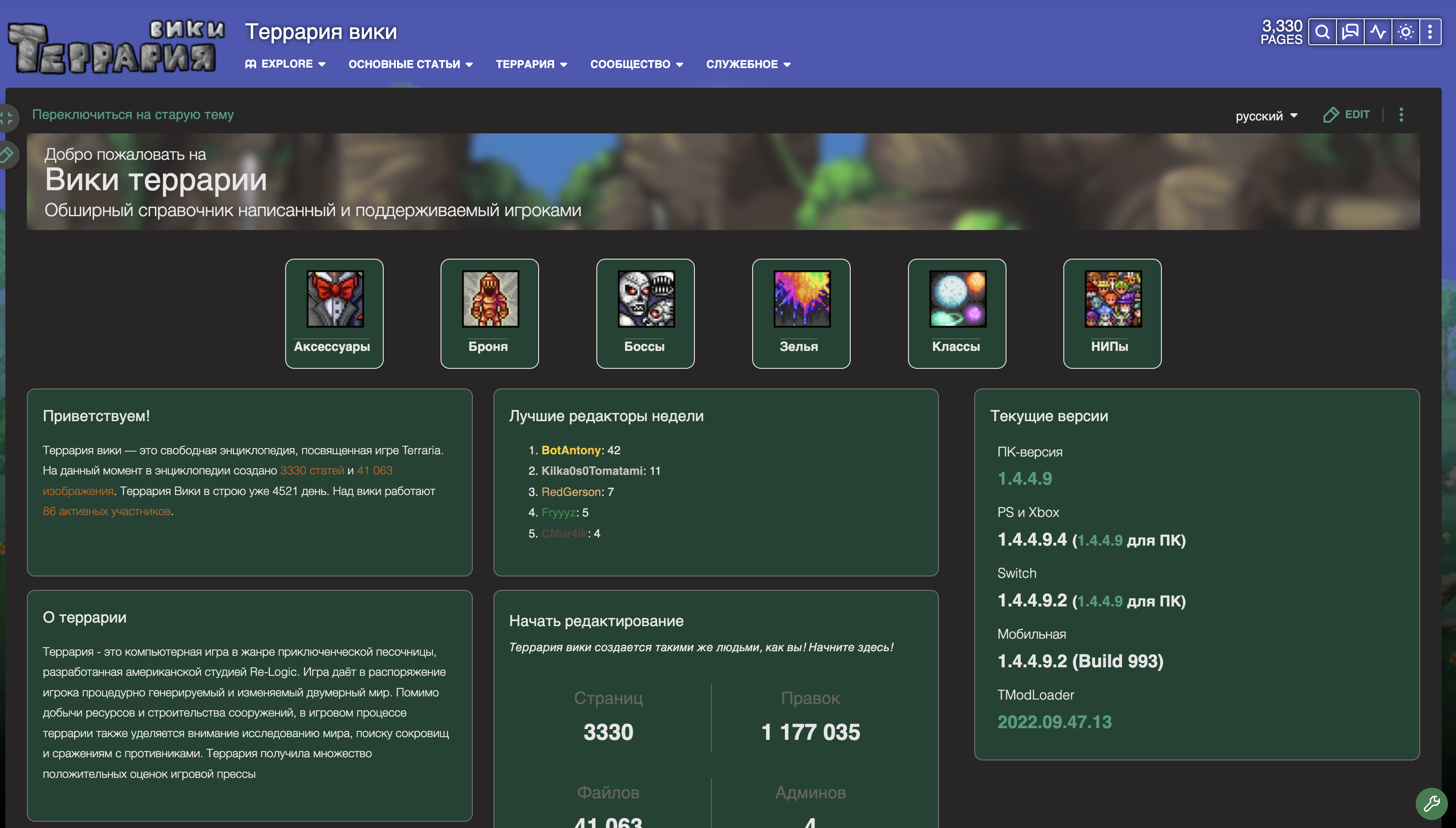
Task: Open the search icon in header
Action: click(1322, 32)
